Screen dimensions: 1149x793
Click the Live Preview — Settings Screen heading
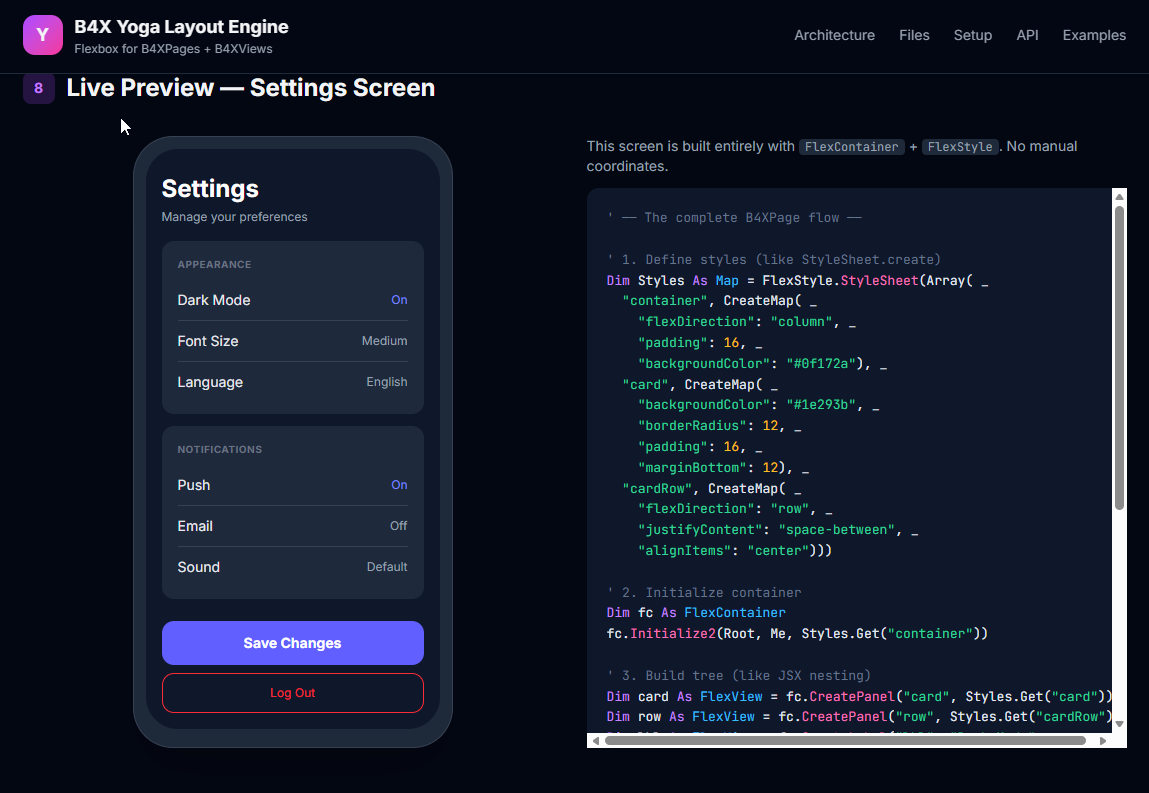tap(251, 88)
